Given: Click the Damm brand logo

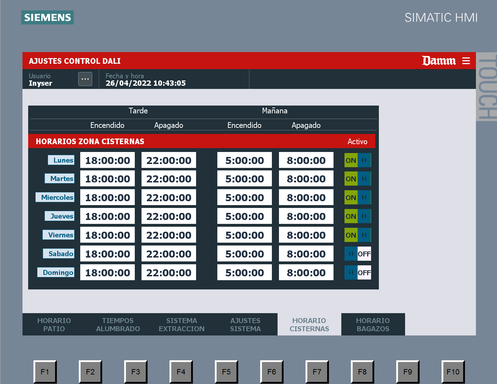Looking at the screenshot, I should pyautogui.click(x=439, y=61).
